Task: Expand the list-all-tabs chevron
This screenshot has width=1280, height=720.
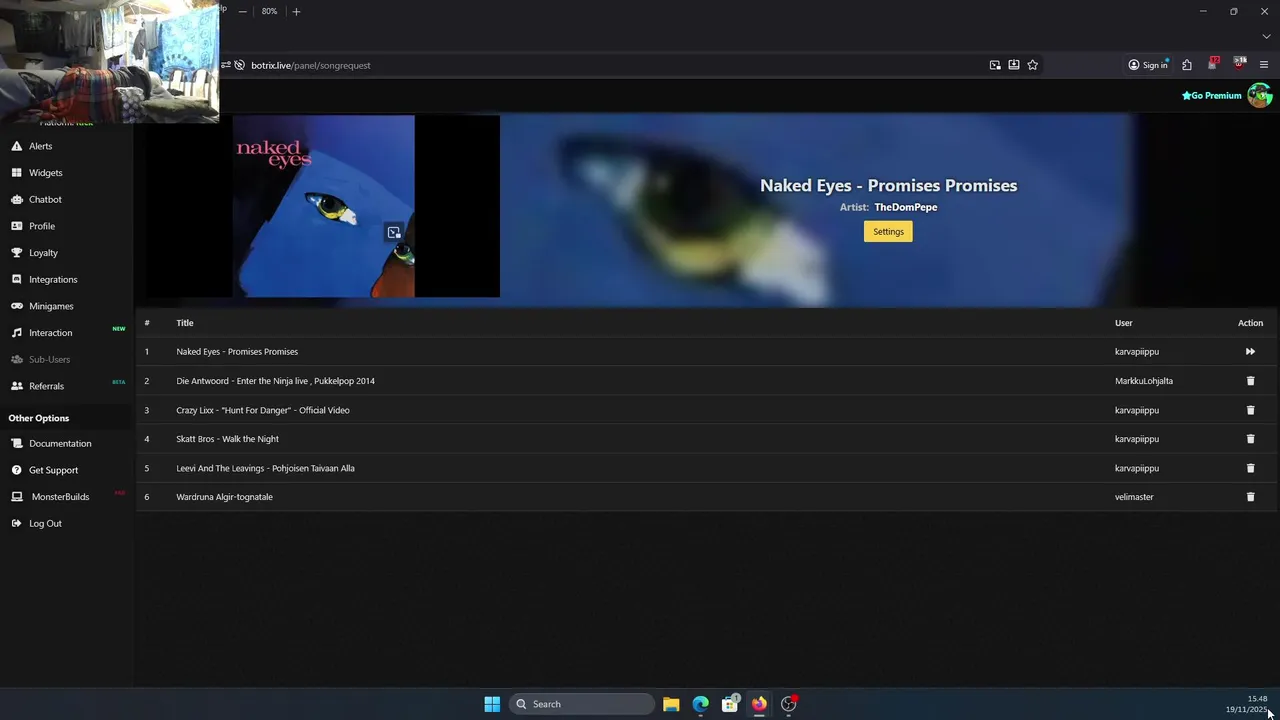Action: tap(1266, 36)
